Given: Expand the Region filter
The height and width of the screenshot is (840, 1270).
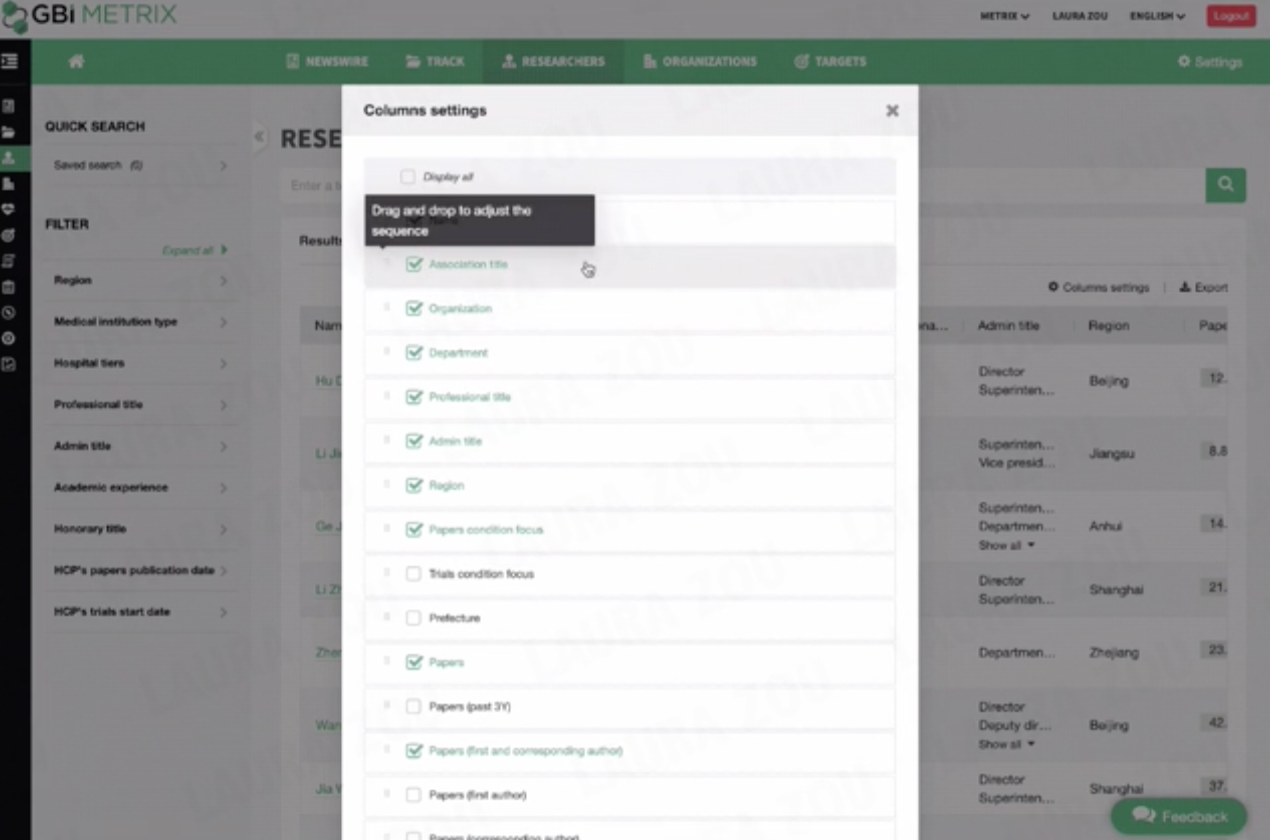Looking at the screenshot, I should [140, 281].
